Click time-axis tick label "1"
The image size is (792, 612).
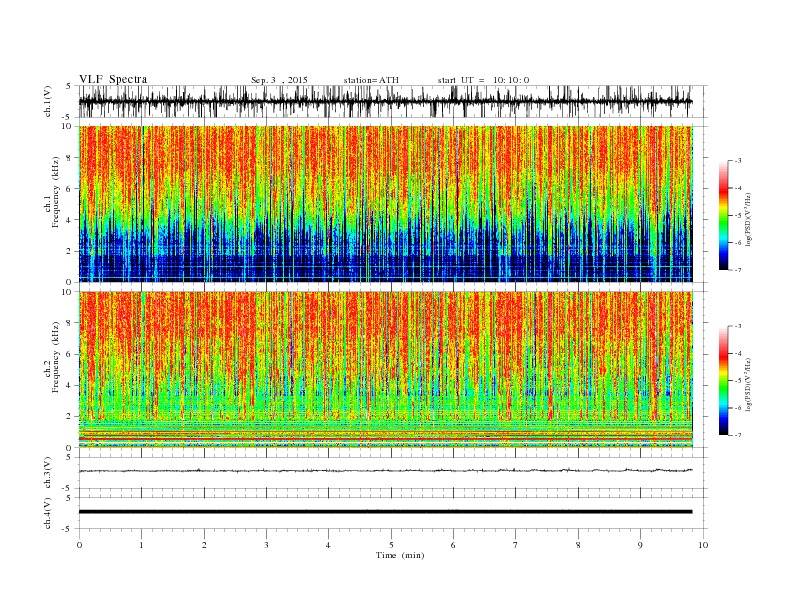point(141,545)
